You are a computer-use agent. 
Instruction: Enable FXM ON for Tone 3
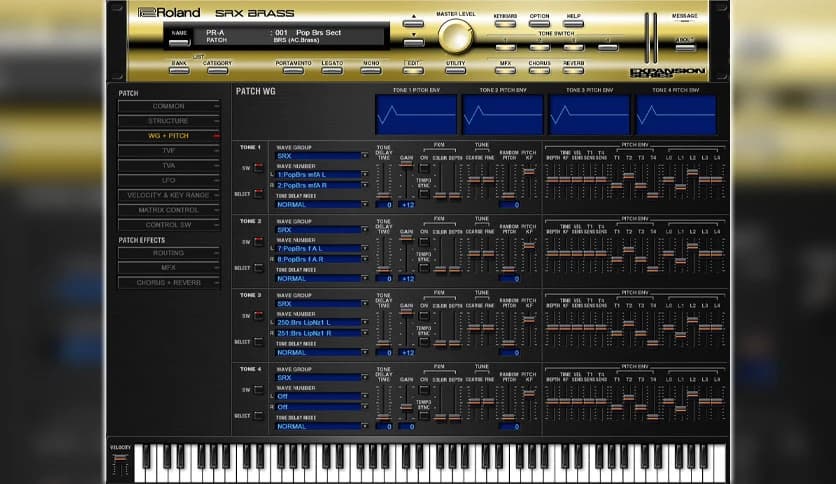pos(424,316)
